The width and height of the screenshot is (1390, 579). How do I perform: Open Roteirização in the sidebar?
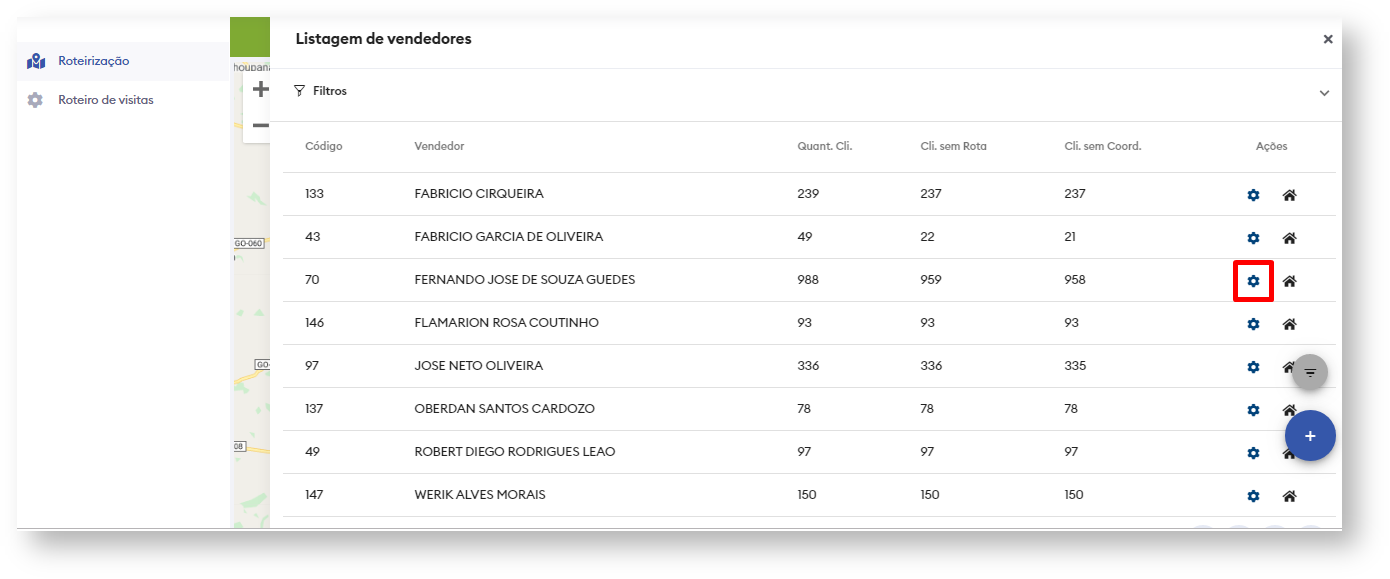(x=93, y=61)
